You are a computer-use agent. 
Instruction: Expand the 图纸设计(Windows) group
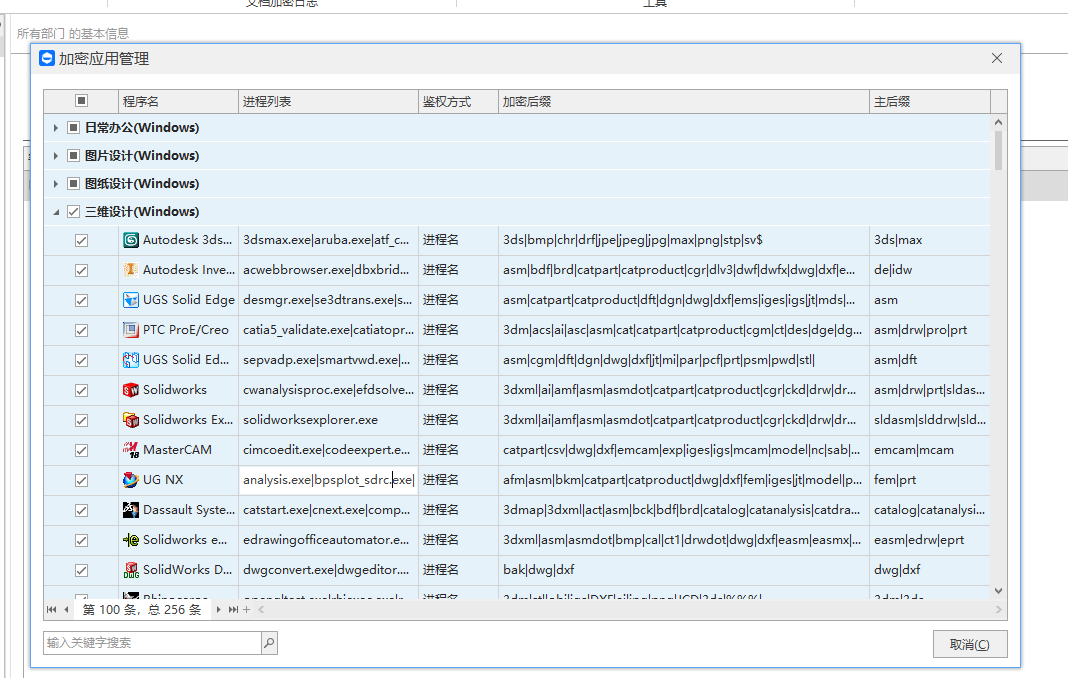(56, 183)
